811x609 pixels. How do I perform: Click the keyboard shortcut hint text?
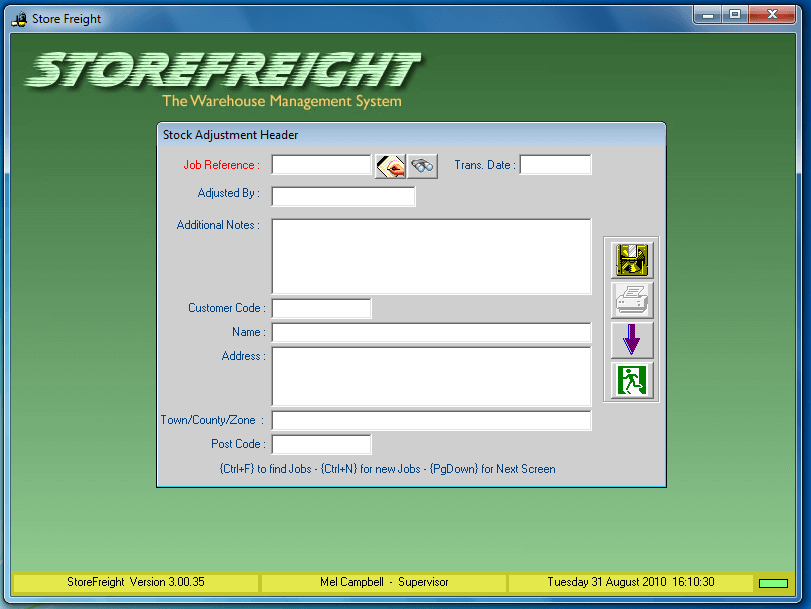(x=387, y=469)
